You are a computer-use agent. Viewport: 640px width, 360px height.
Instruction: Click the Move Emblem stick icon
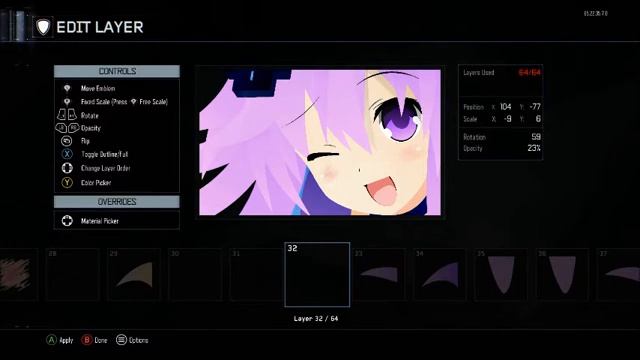[x=67, y=88]
